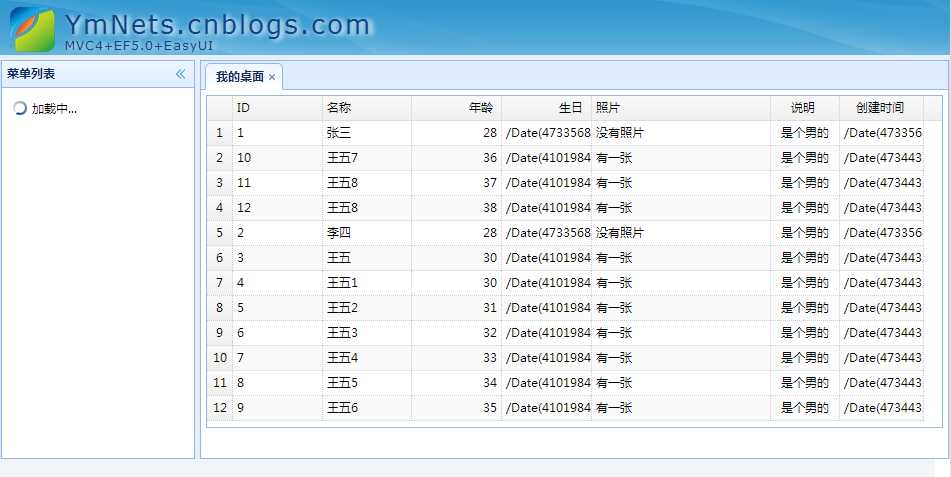The image size is (951, 477).
Task: Select the row named 王五7
Action: [x=565, y=158]
